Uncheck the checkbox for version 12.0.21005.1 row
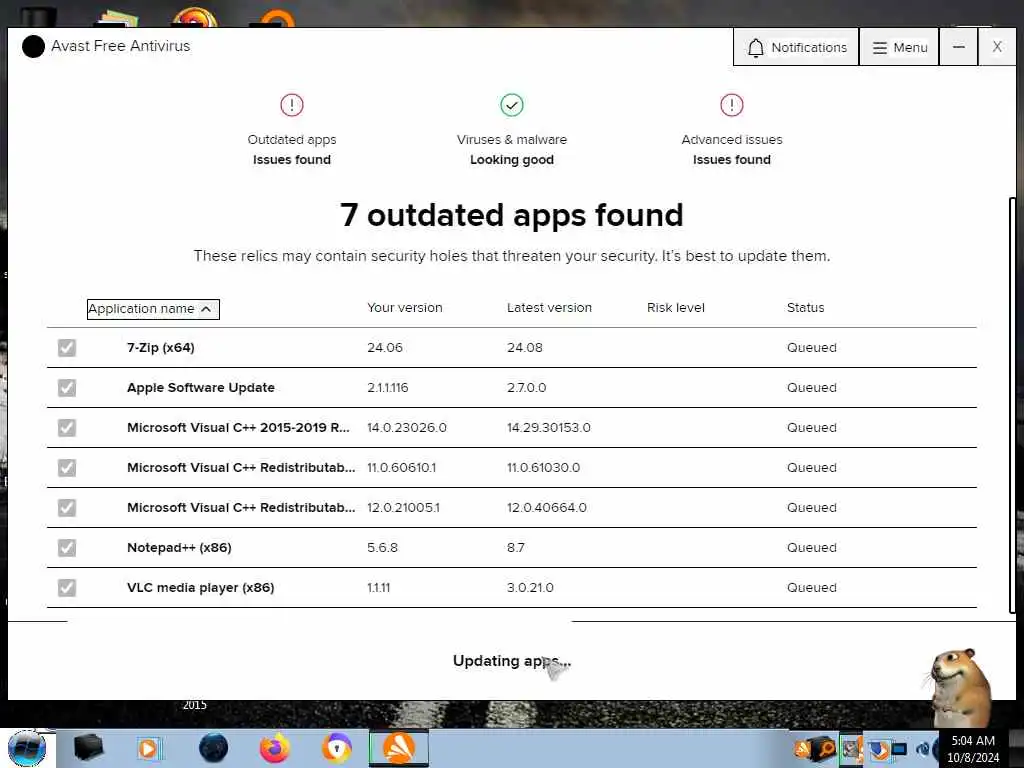The image size is (1024, 768). point(67,507)
